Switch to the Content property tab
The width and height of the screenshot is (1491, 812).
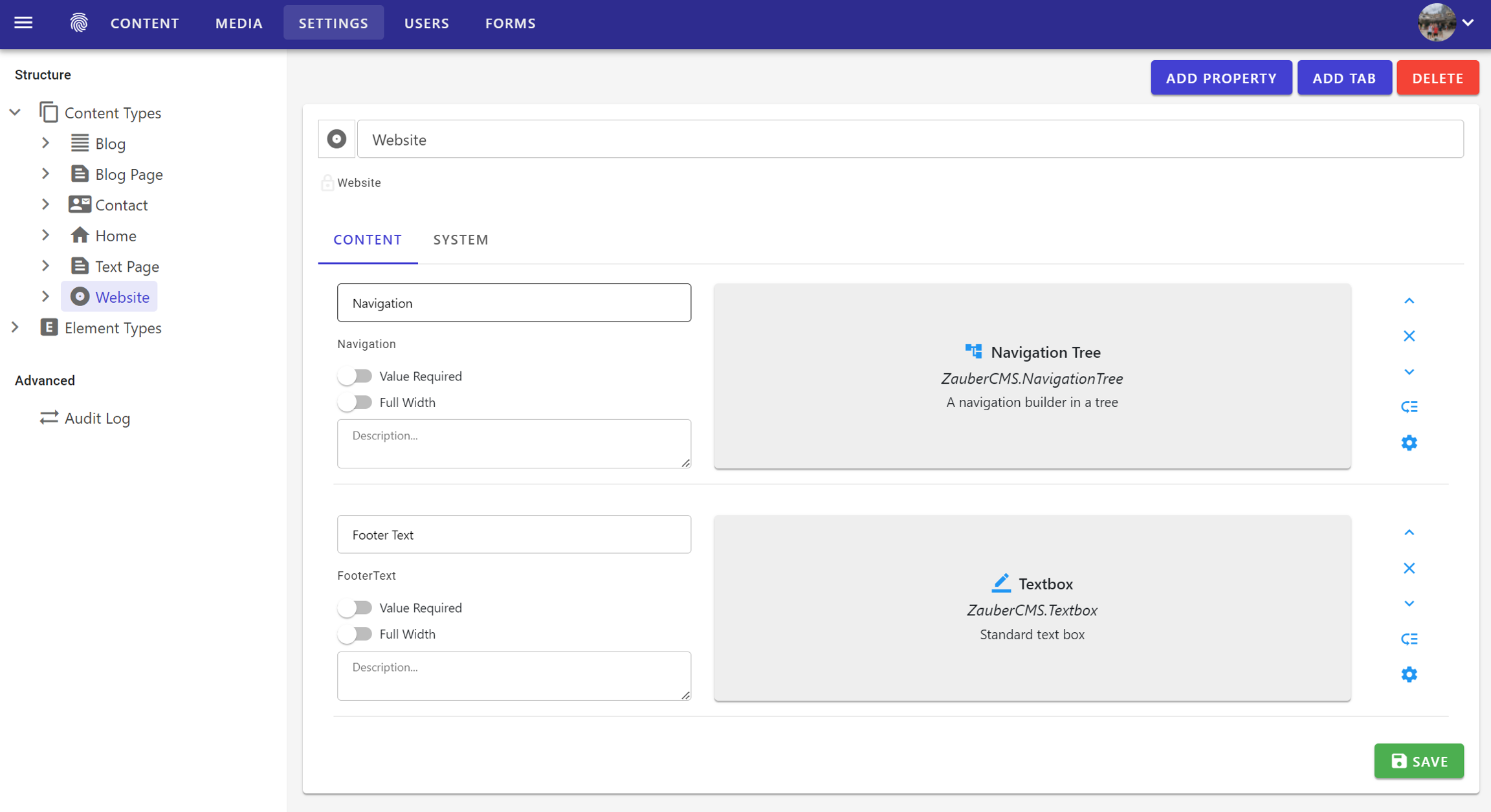368,239
